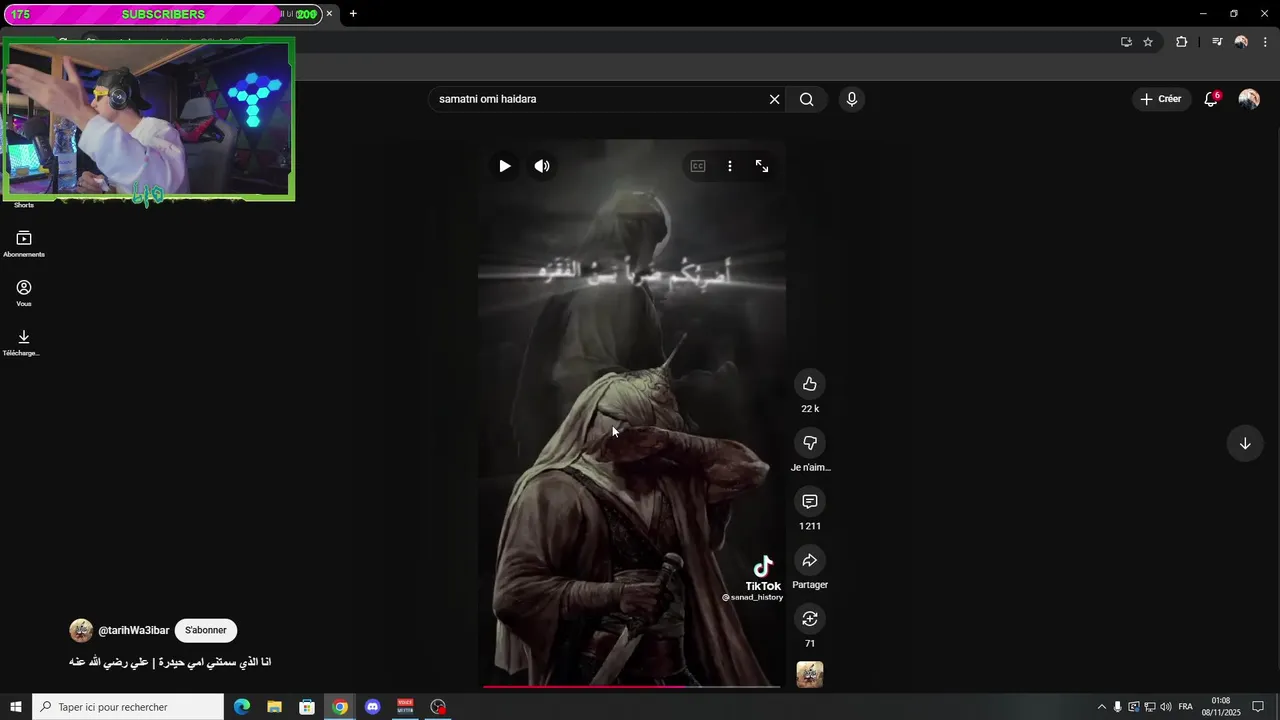
Task: Dislike the Short with thumbs down
Action: coord(810,443)
